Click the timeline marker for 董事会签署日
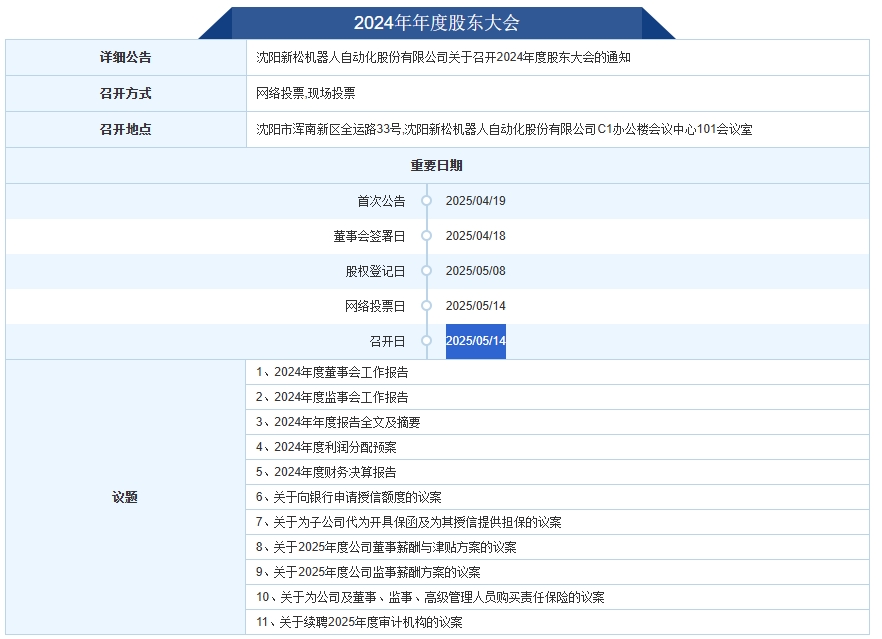 [427, 236]
